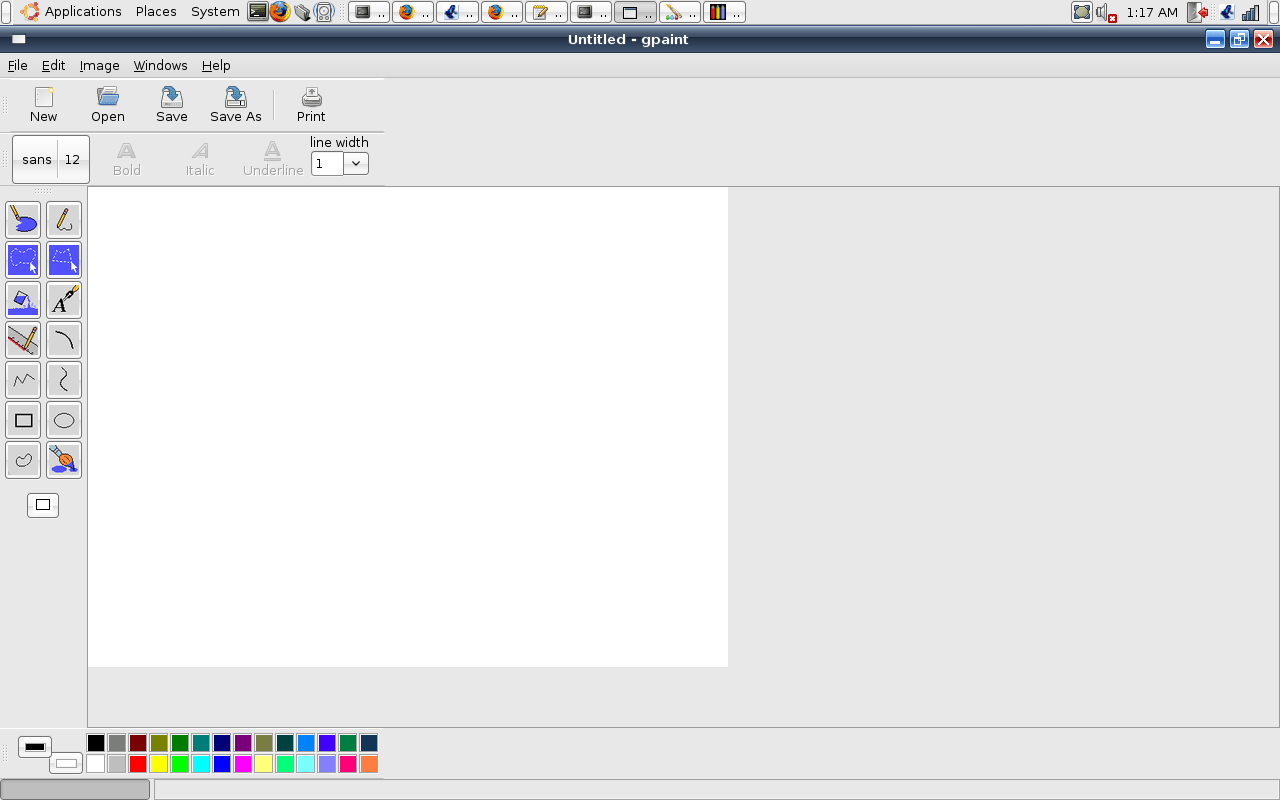Select the Paintbrush tool
This screenshot has width=1280, height=800.
pyautogui.click(x=23, y=220)
